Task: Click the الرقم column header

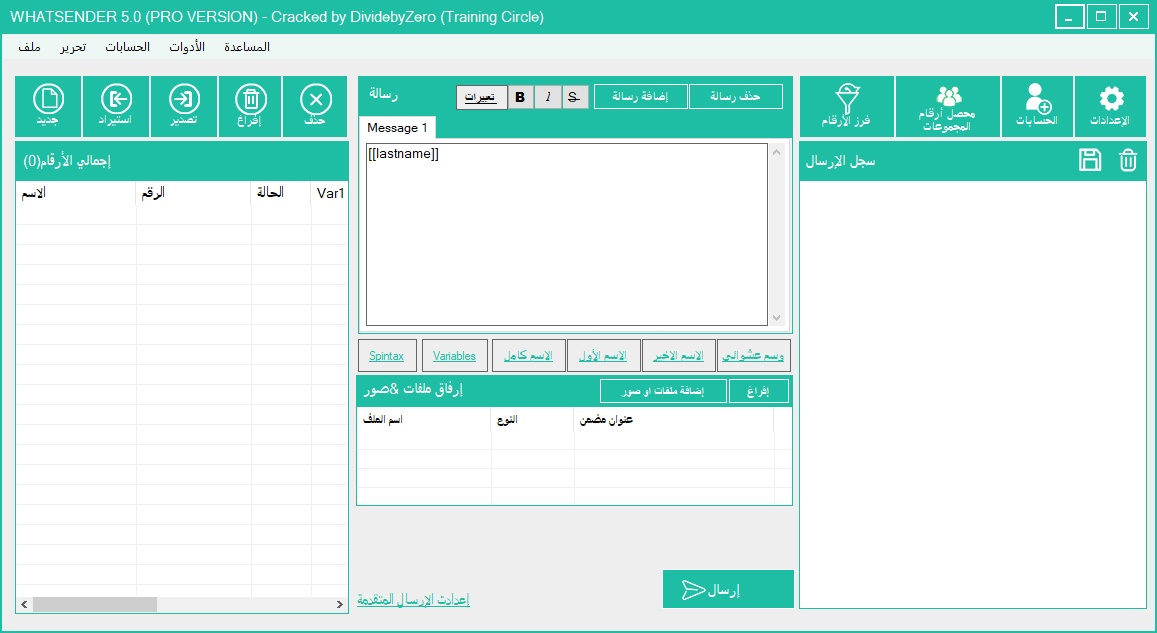Action: [194, 193]
